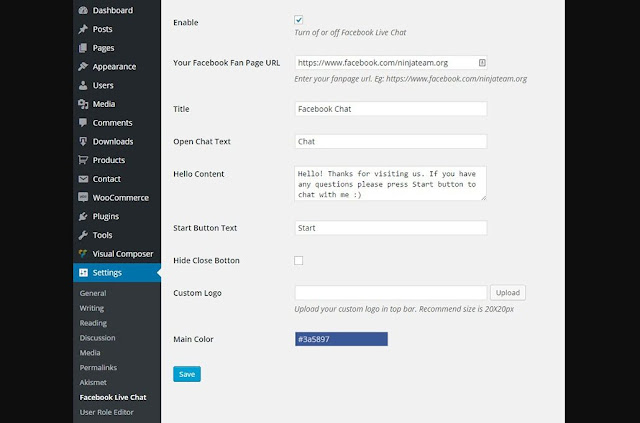The height and width of the screenshot is (423, 640).
Task: Select Facebook Live Chat submenu
Action: click(x=113, y=397)
